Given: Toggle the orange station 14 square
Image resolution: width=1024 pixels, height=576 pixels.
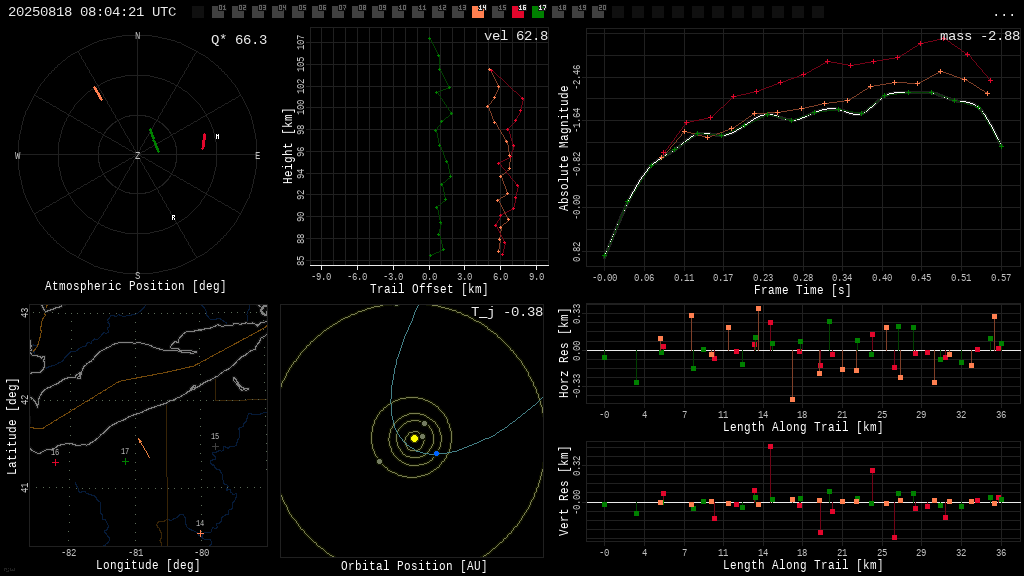Looking at the screenshot, I should pos(478,12).
